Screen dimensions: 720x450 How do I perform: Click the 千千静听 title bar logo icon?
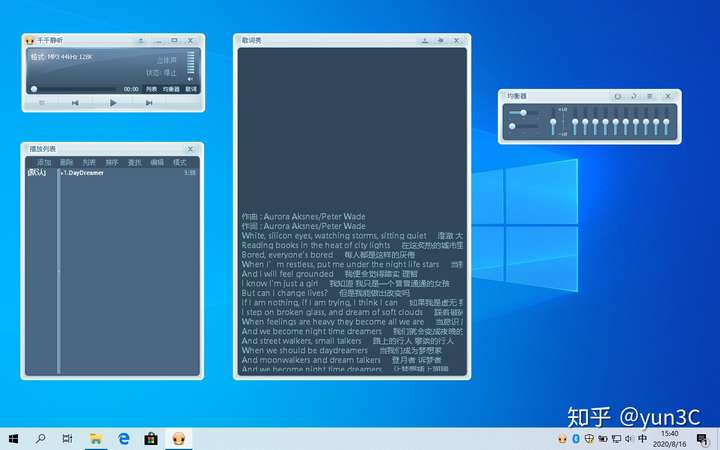click(x=30, y=40)
